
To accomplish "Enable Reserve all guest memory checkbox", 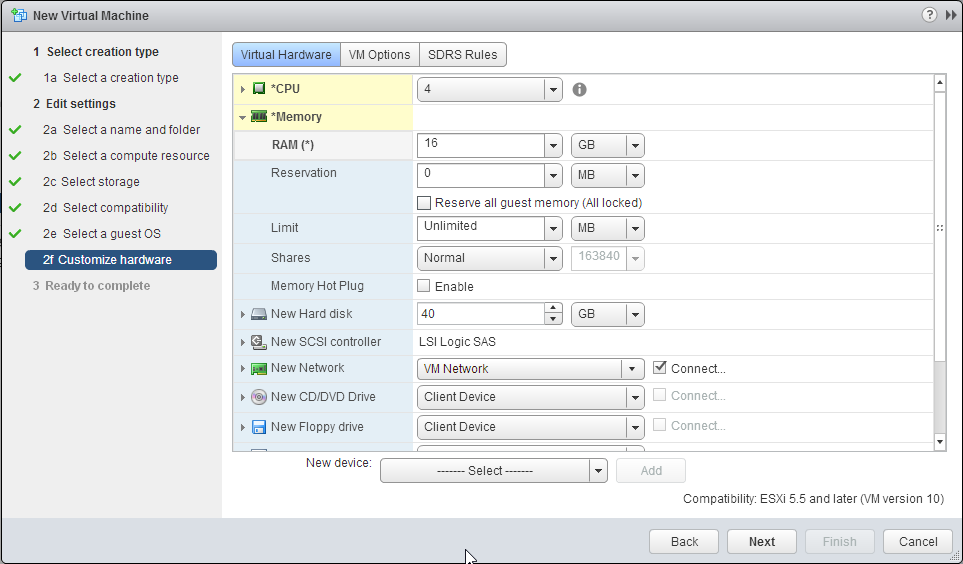I will (x=424, y=203).
